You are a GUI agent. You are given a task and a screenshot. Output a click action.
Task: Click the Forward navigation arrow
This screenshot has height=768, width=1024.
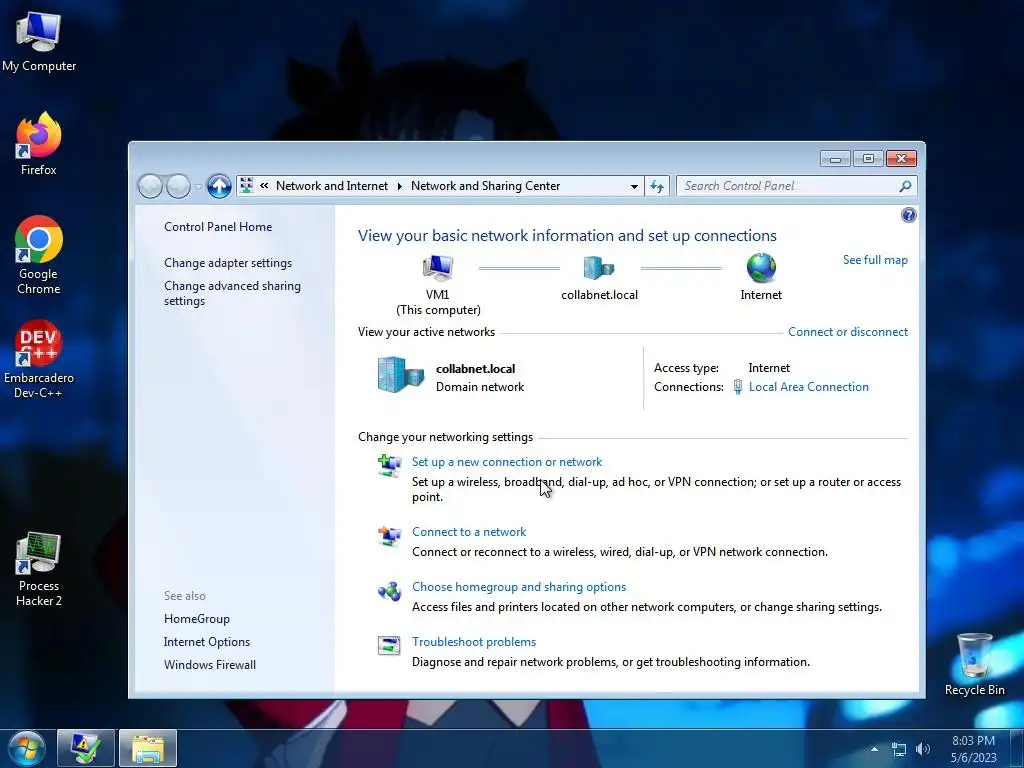178,186
